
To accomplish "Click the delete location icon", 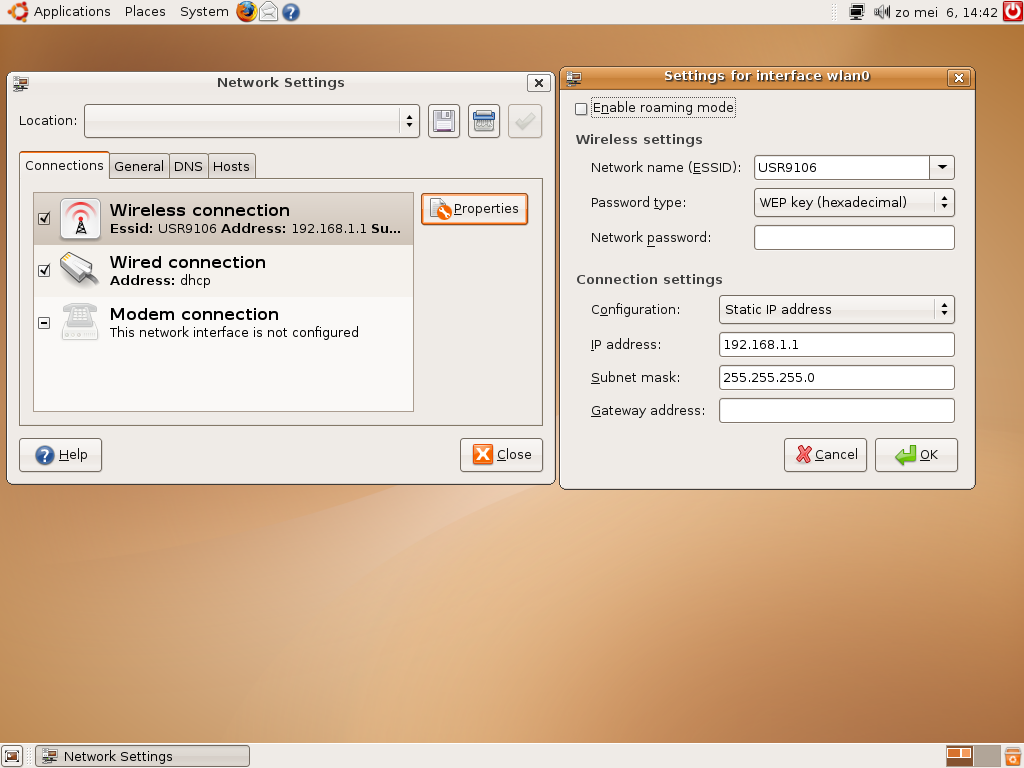I will click(x=484, y=121).
